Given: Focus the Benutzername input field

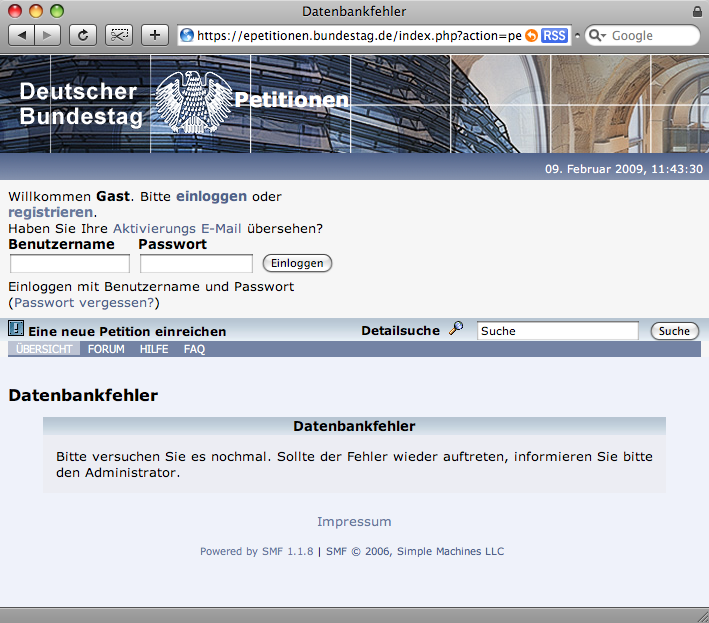Looking at the screenshot, I should pos(70,264).
